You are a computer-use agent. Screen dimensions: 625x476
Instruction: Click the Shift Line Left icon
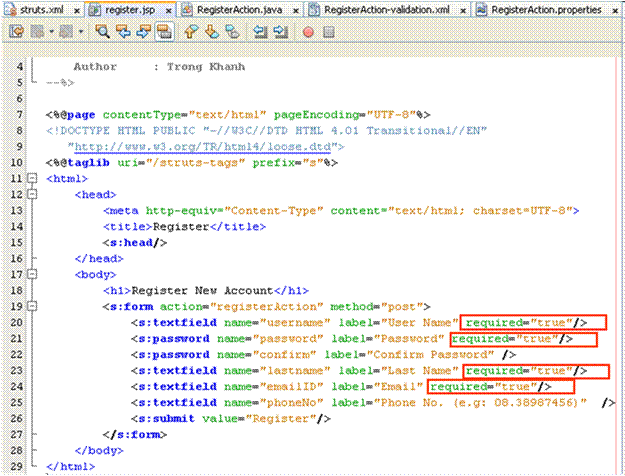261,31
